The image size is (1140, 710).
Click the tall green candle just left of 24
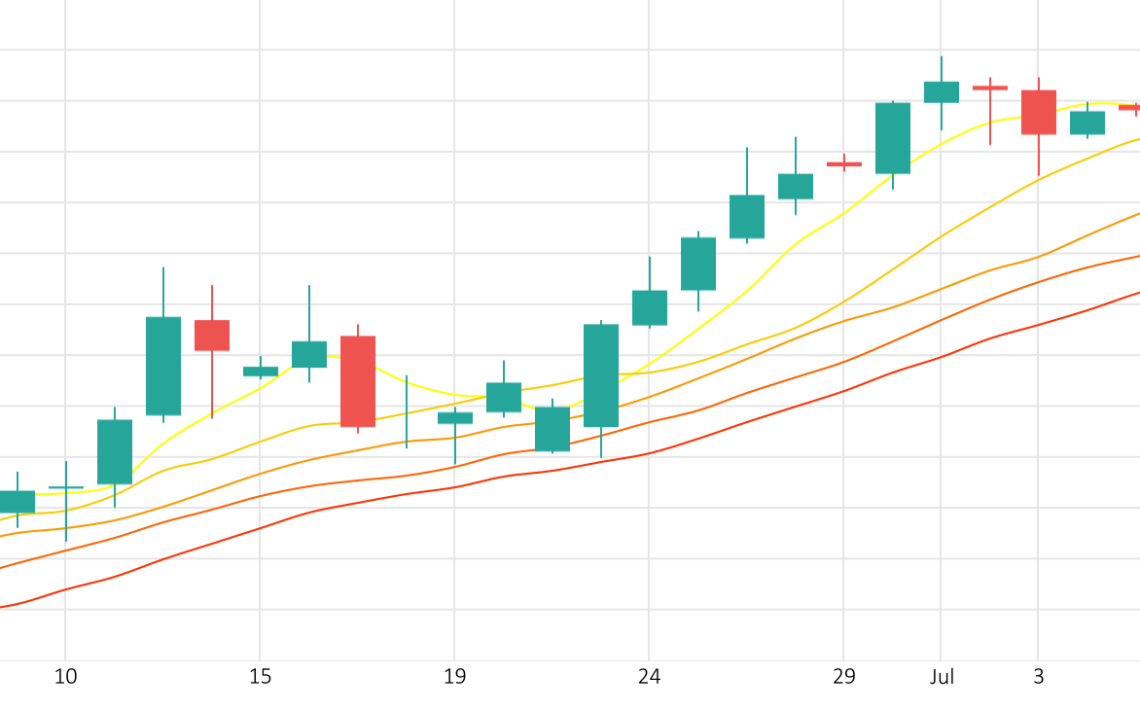pos(601,375)
